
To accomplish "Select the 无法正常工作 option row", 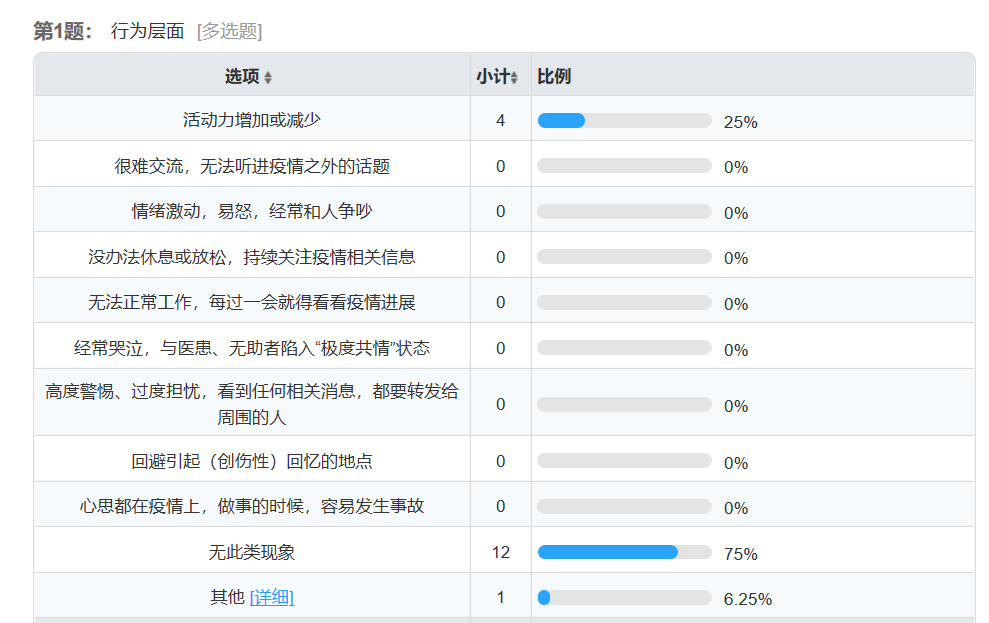I will point(252,302).
